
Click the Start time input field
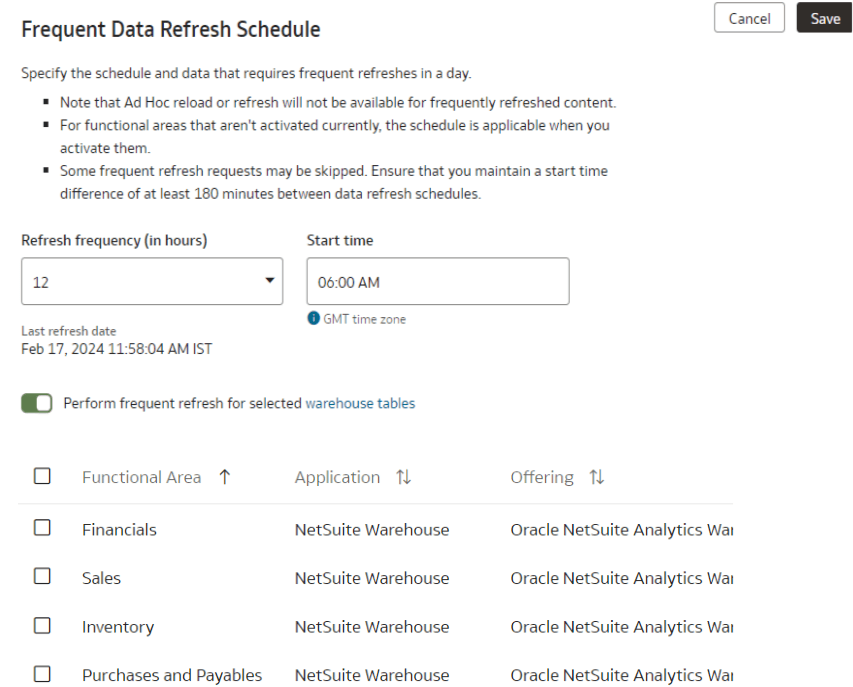438,281
